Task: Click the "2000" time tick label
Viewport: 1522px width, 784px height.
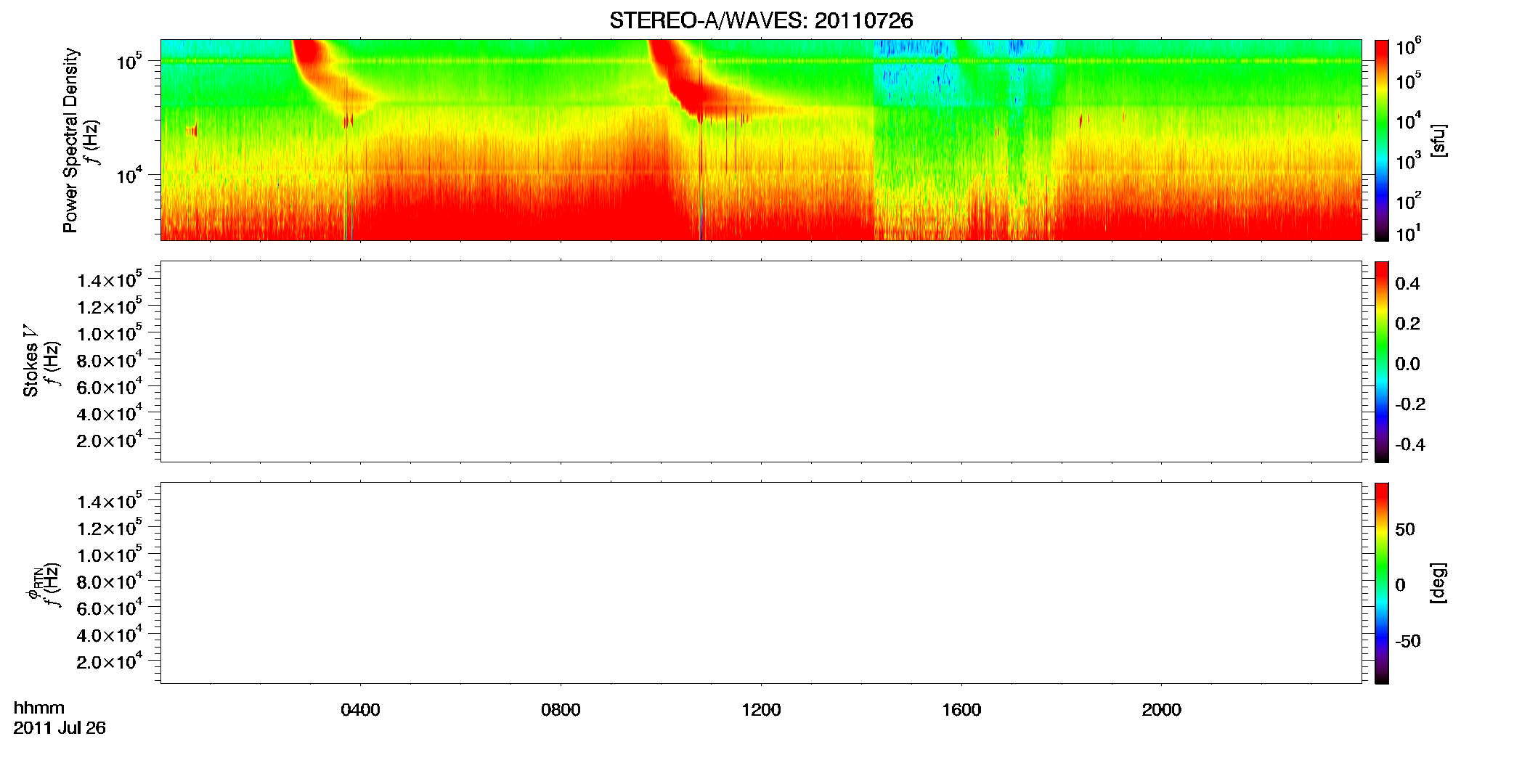Action: 1161,710
